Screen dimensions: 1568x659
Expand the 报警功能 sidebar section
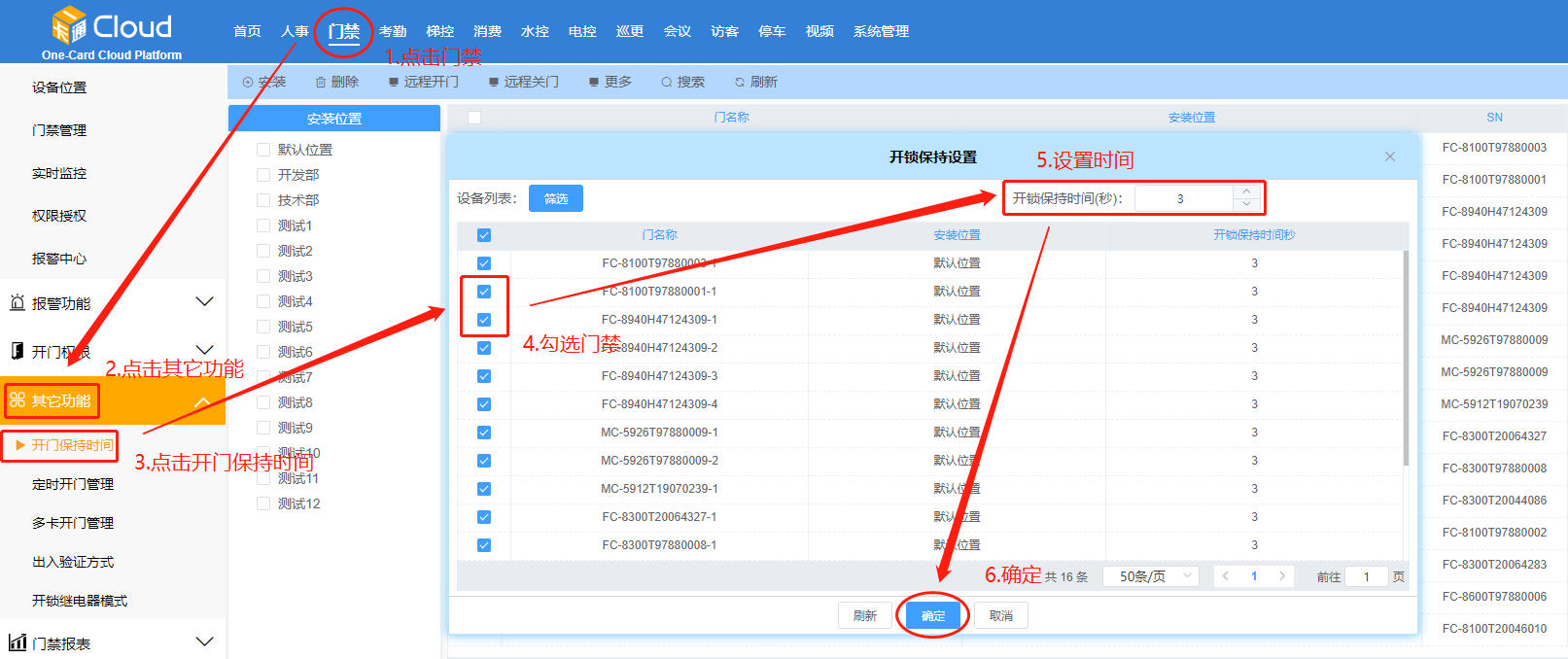click(x=204, y=302)
